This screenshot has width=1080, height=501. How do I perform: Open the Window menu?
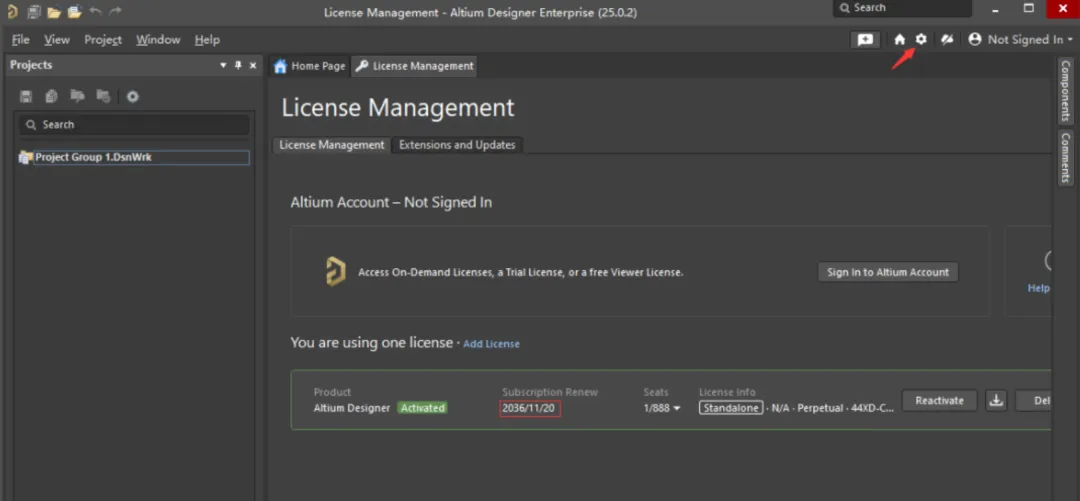[158, 40]
